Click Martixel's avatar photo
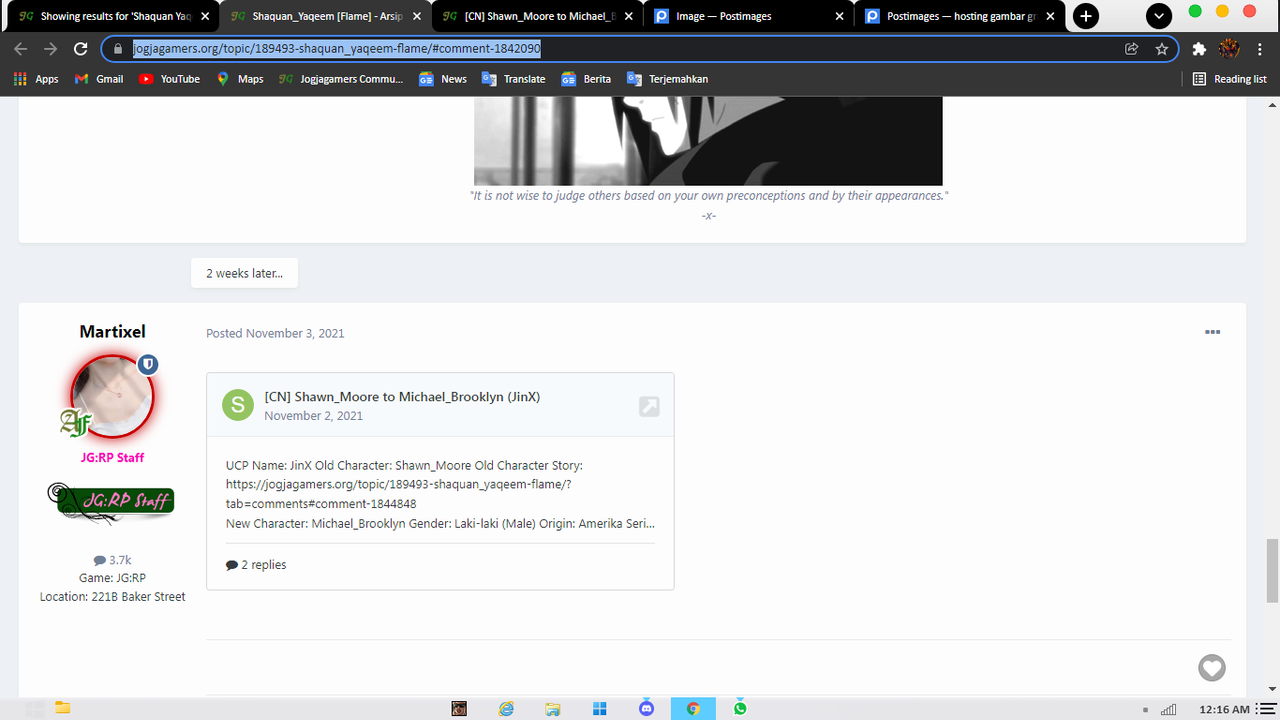 pyautogui.click(x=111, y=396)
